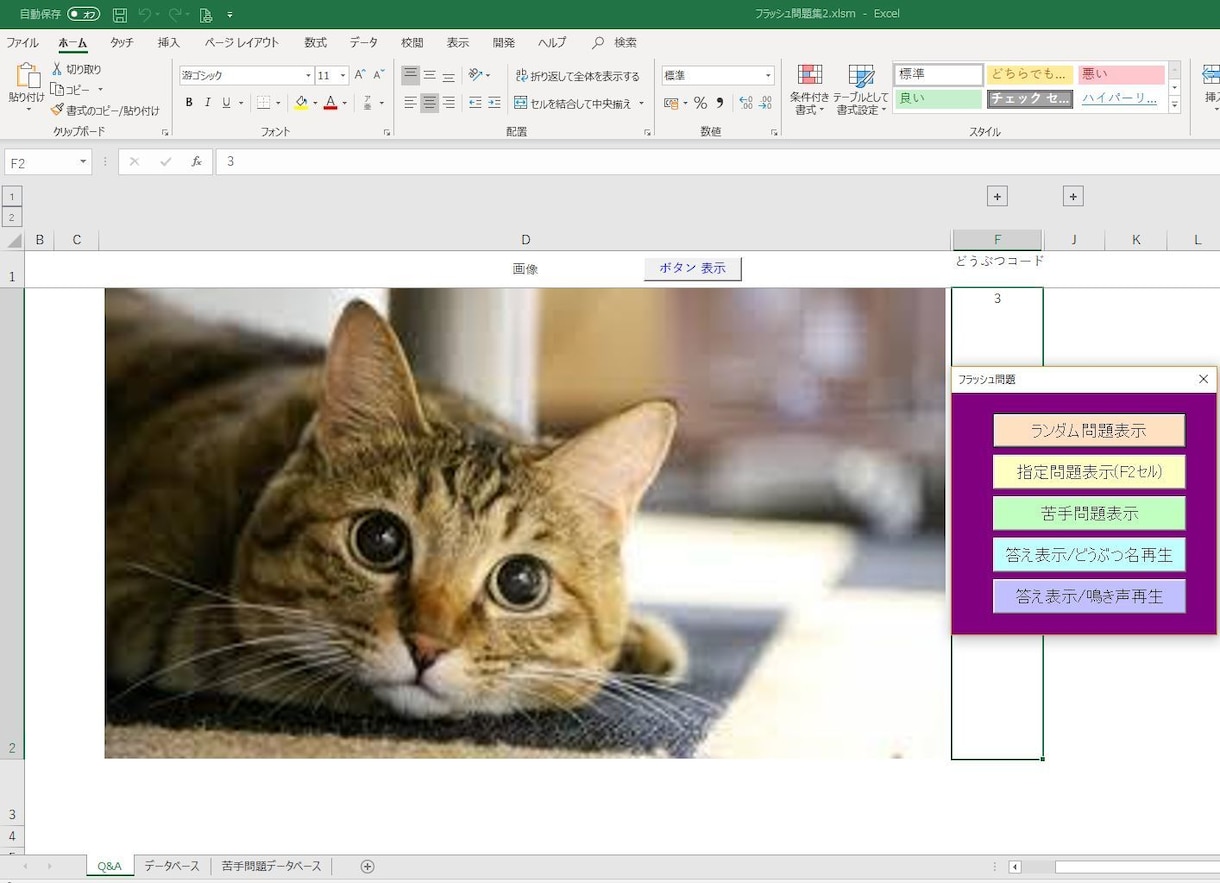
Task: Open the borders dropdown arrow
Action: click(277, 103)
